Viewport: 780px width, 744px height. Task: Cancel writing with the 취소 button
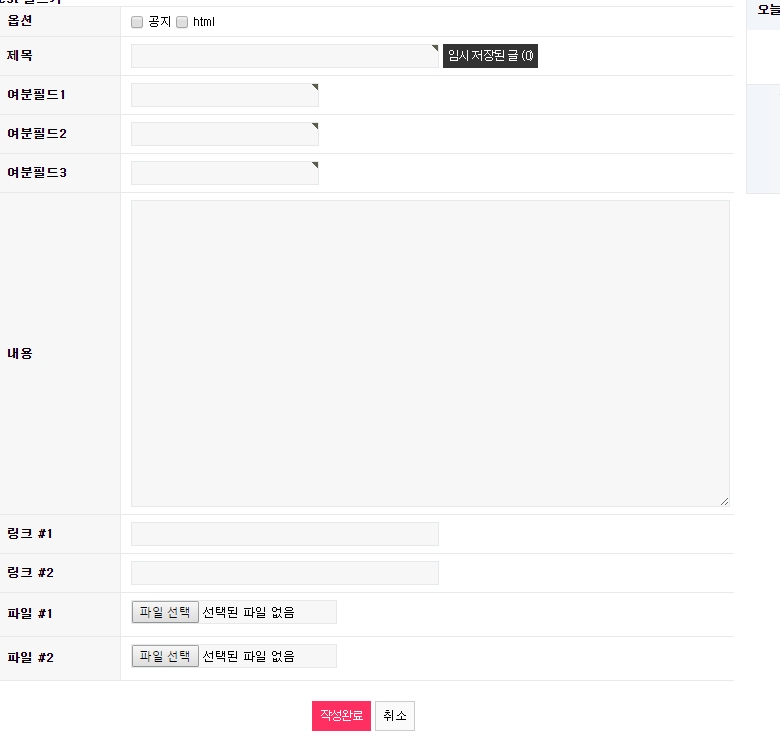(394, 716)
